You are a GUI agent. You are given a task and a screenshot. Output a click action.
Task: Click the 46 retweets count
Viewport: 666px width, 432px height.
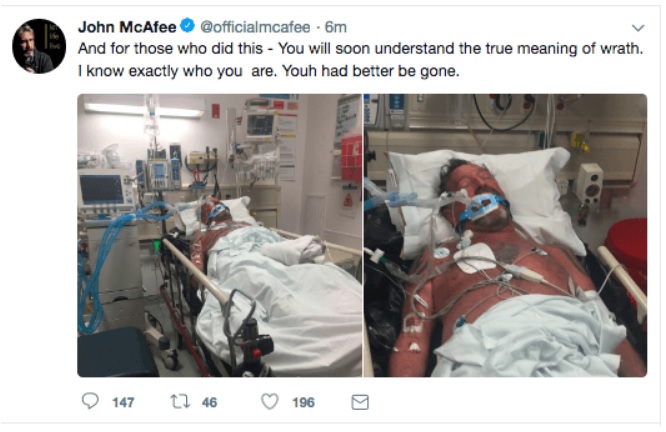point(210,402)
